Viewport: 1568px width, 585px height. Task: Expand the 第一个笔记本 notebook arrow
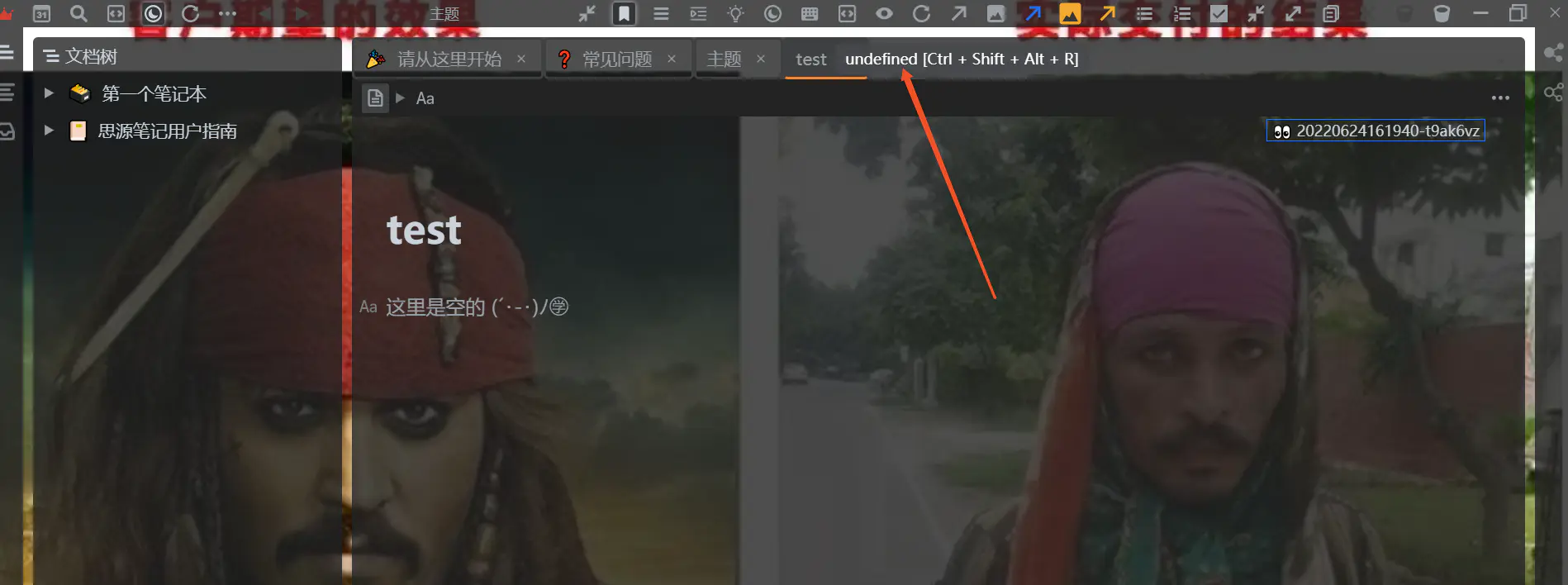(49, 93)
